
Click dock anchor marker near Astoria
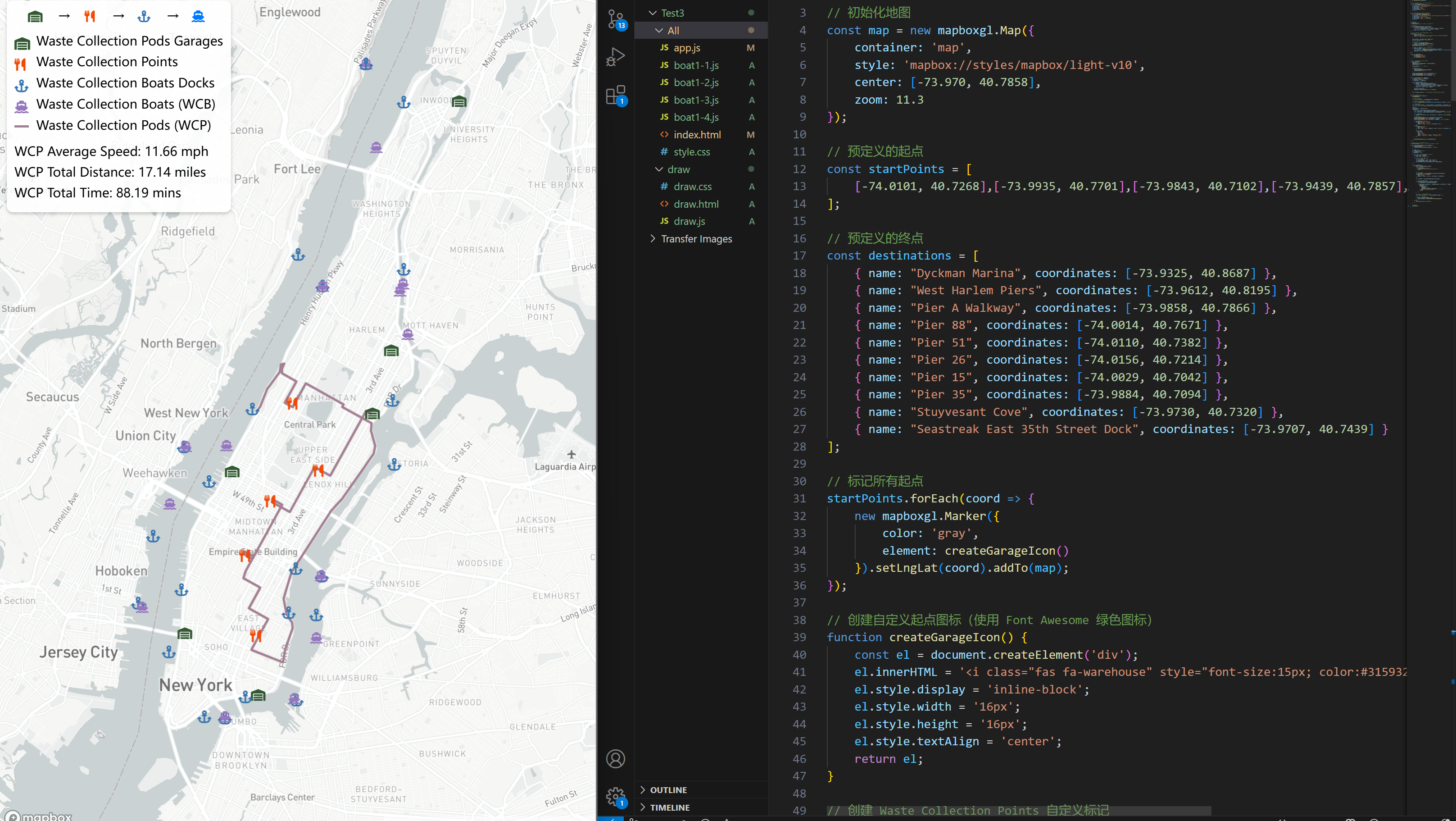(x=394, y=465)
